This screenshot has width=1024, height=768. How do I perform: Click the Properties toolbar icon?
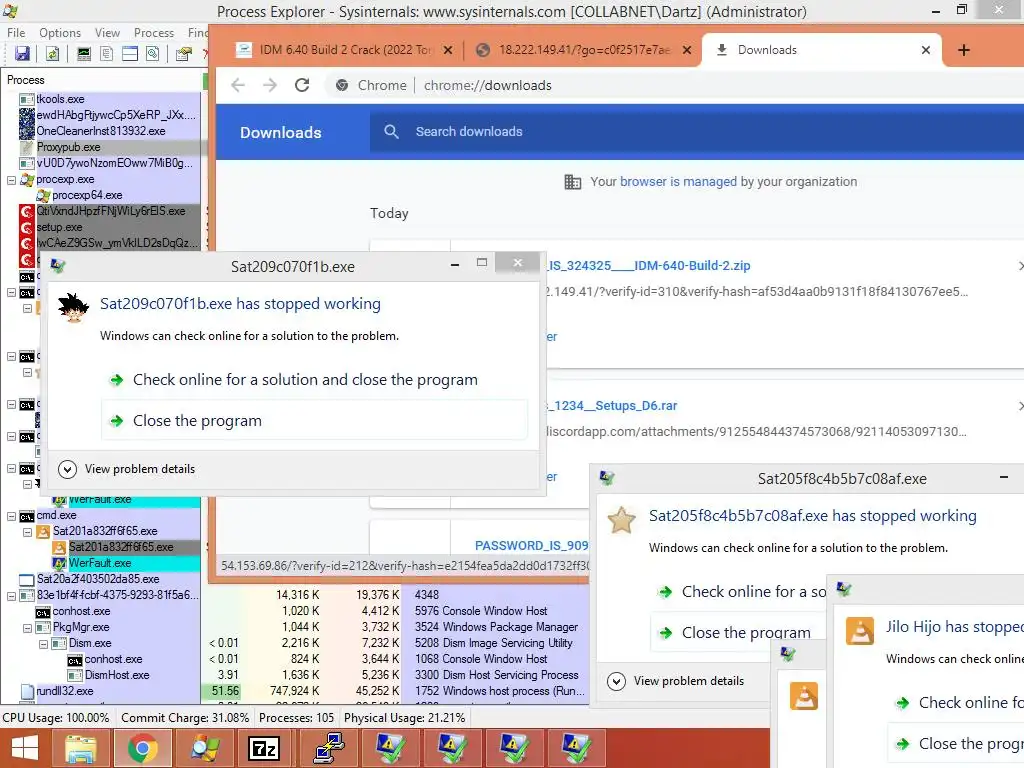tap(184, 54)
